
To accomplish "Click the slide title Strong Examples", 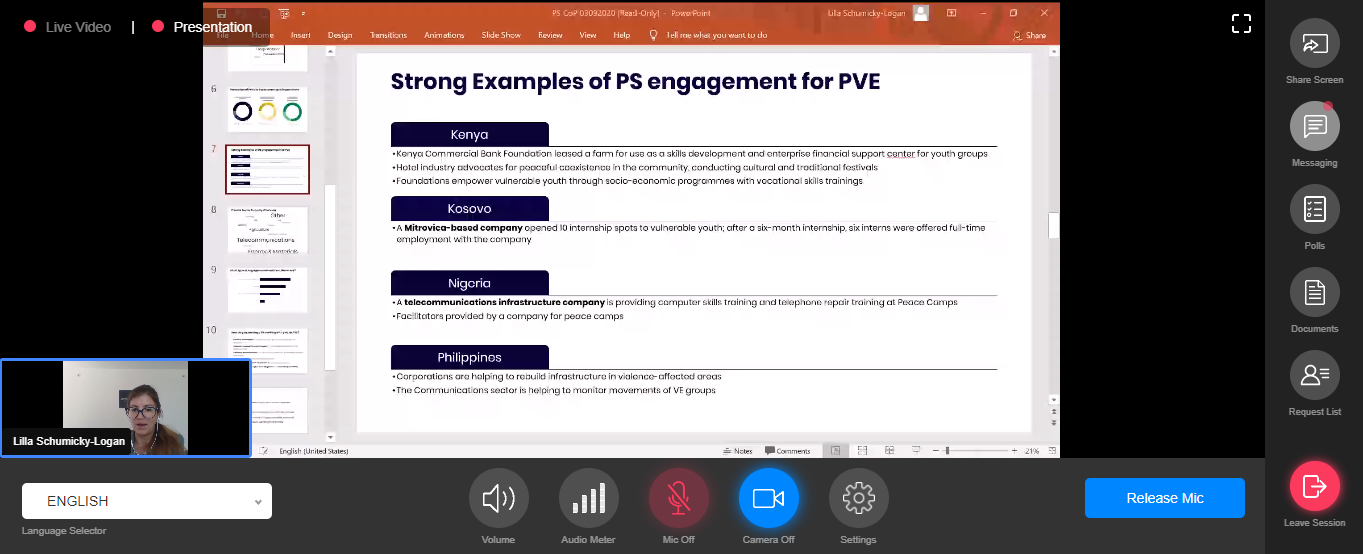I will [635, 81].
